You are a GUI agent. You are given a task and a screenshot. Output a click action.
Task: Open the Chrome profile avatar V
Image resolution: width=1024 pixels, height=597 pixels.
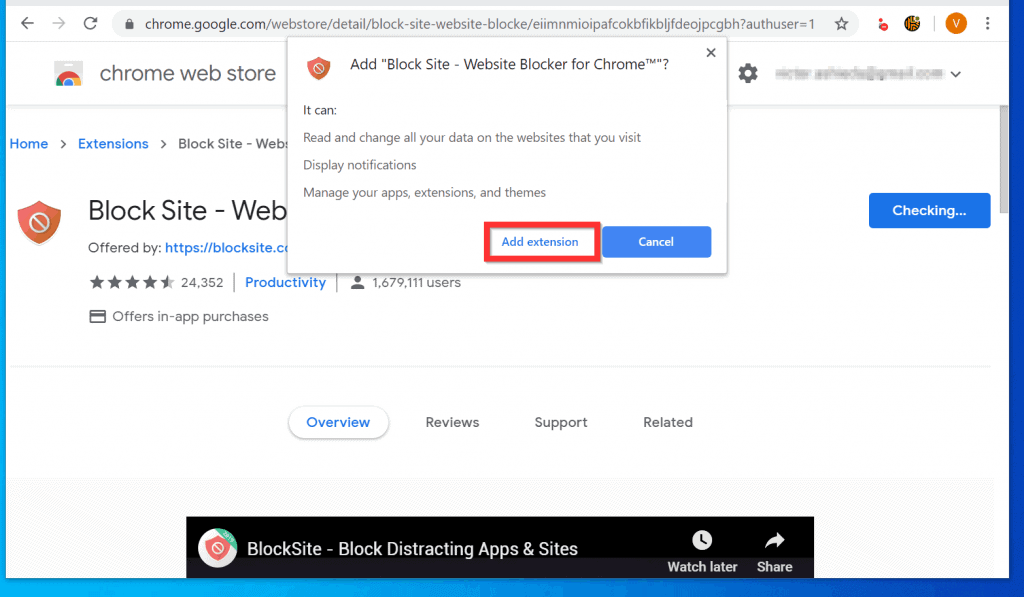(x=955, y=24)
